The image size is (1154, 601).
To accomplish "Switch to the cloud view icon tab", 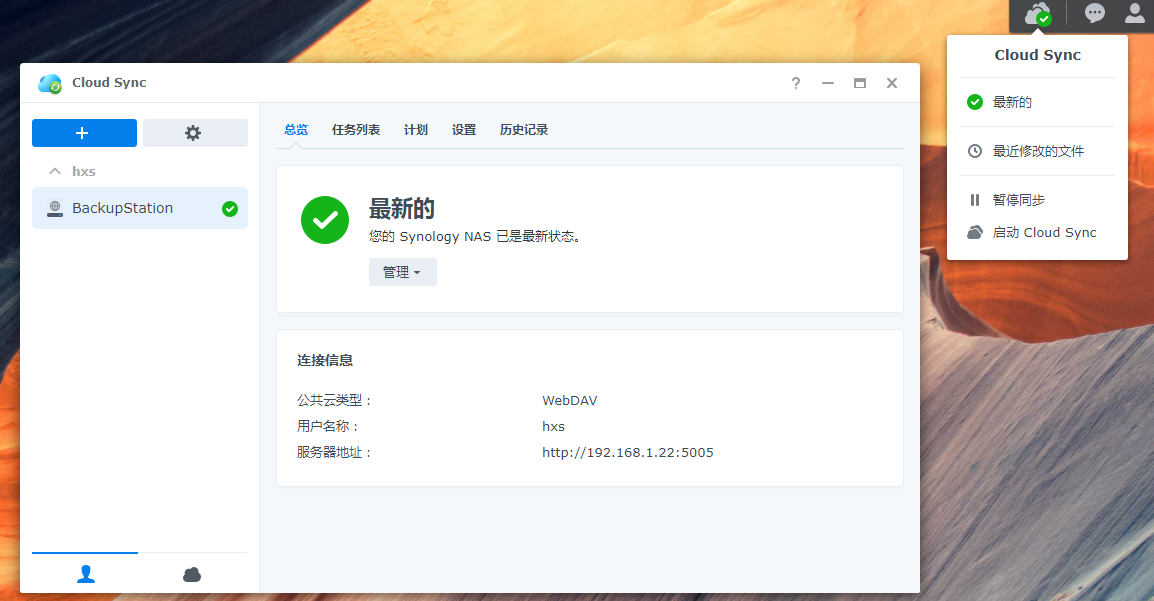I will (192, 574).
